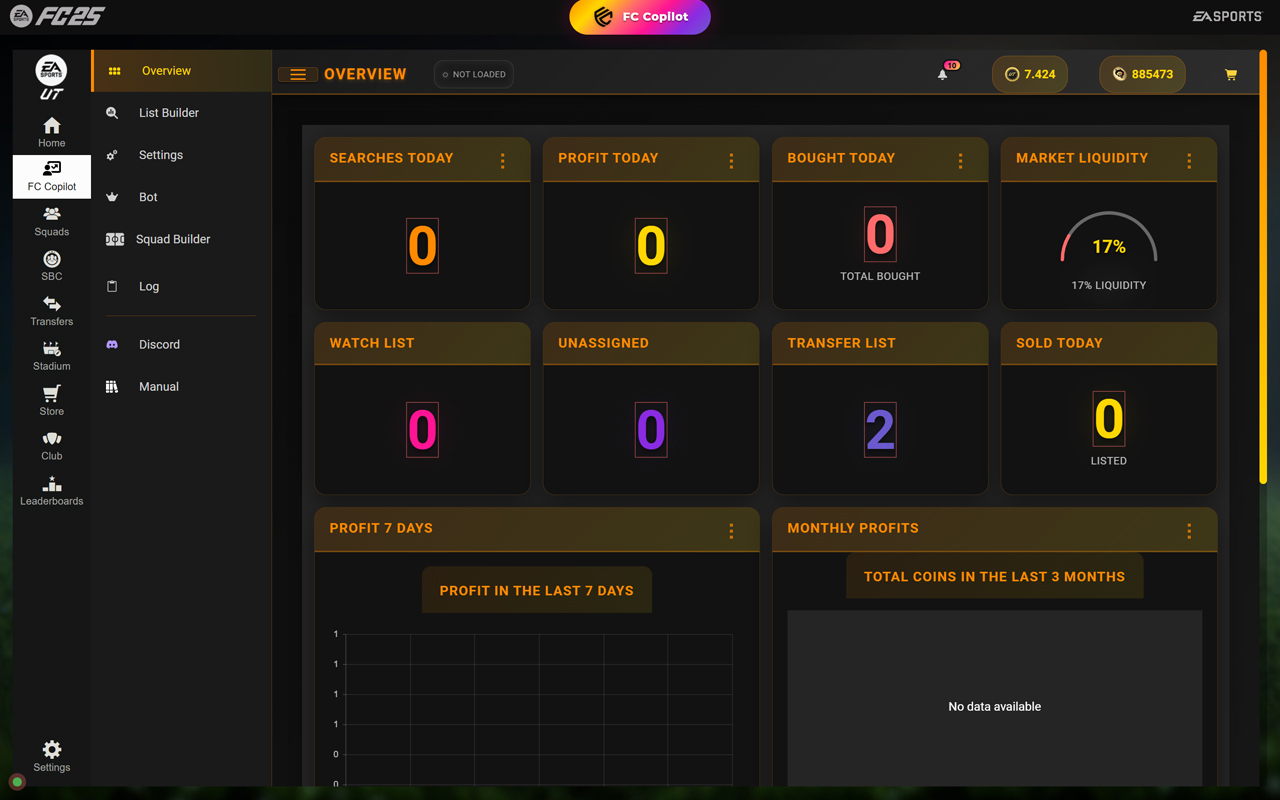Click the Bought Today value above TOTAL BOUGHT

[x=880, y=234]
